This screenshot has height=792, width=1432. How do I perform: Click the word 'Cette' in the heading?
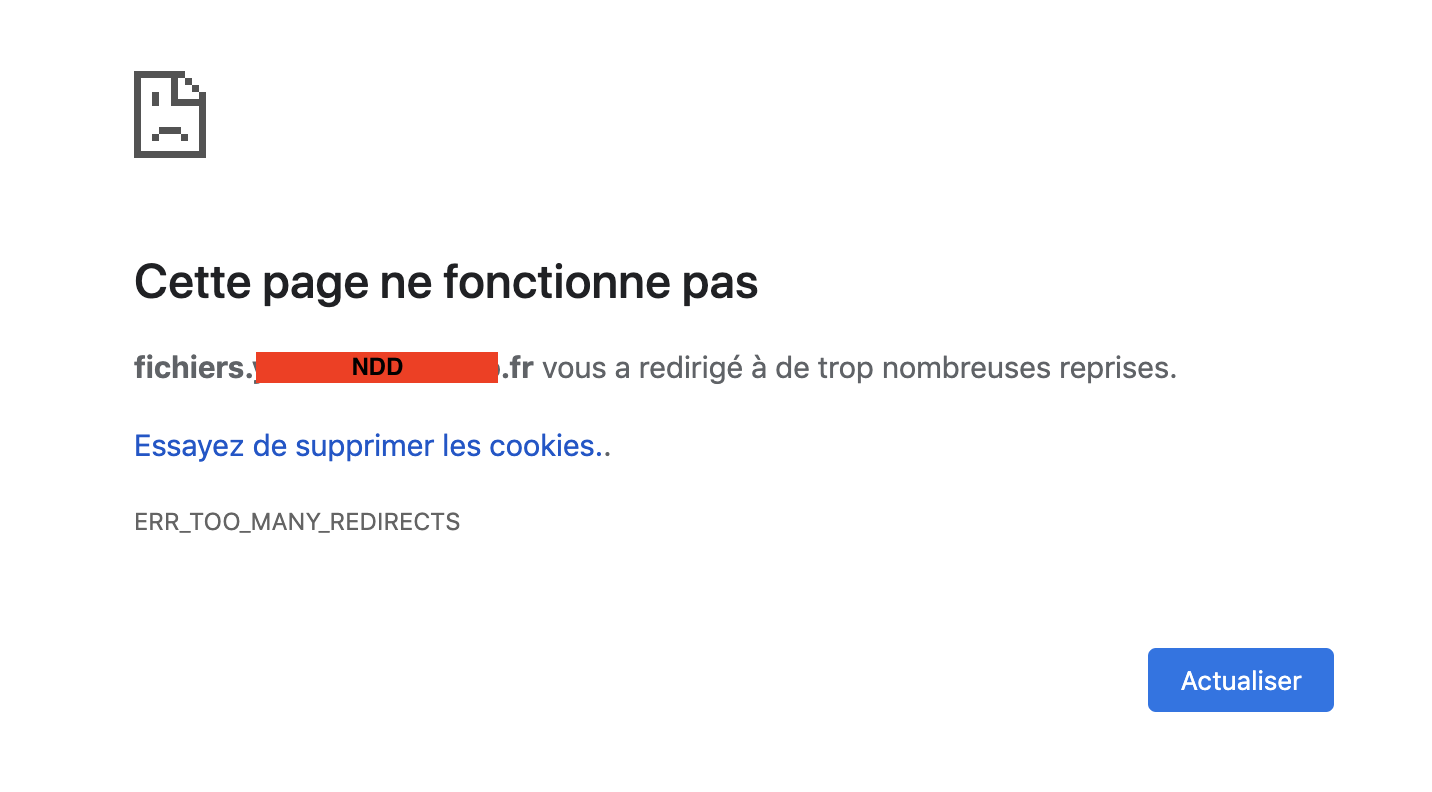tap(192, 283)
